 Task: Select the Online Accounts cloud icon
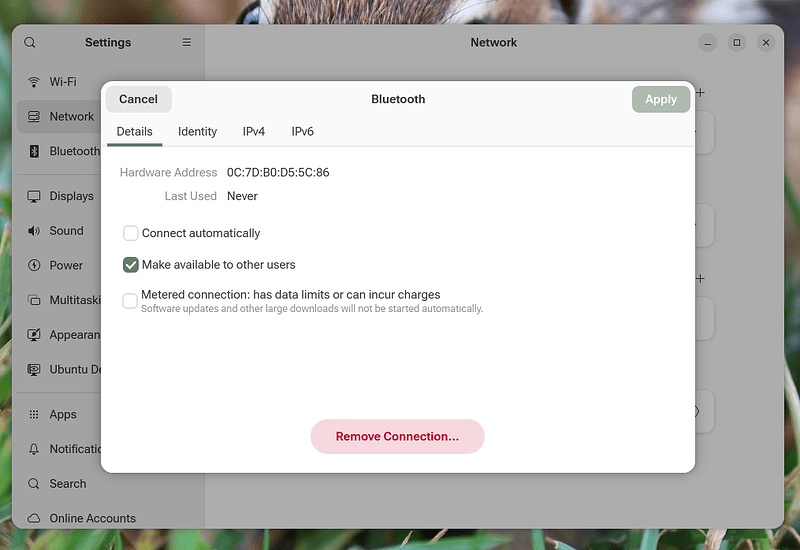(34, 518)
